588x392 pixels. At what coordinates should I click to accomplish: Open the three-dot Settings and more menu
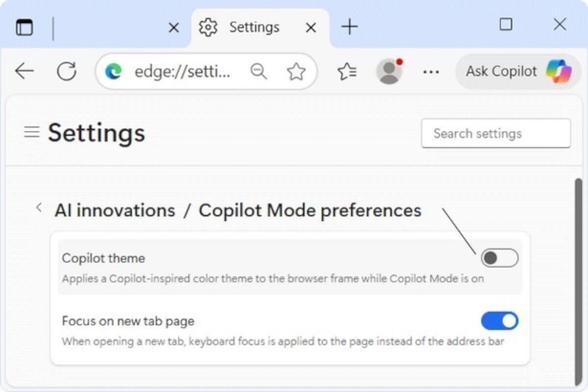[x=431, y=72]
